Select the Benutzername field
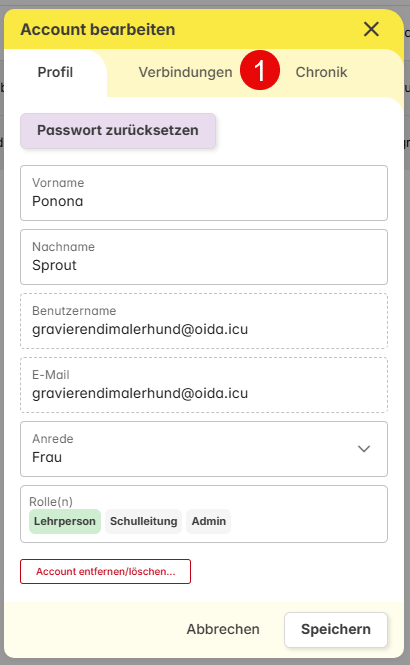 (204, 321)
